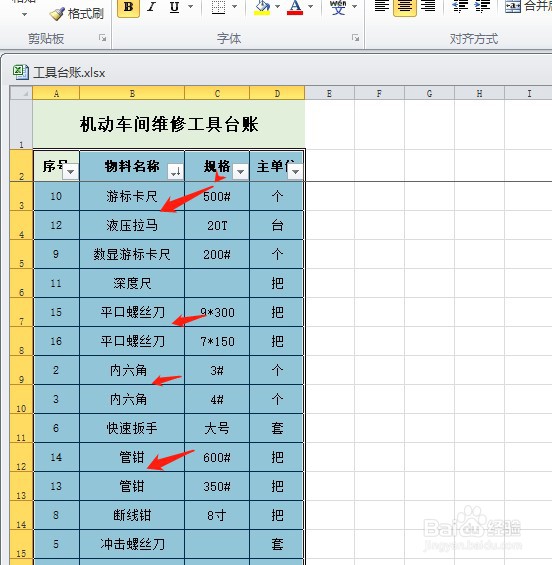Toggle center alignment
Viewport: 552px width, 565px height.
click(405, 7)
